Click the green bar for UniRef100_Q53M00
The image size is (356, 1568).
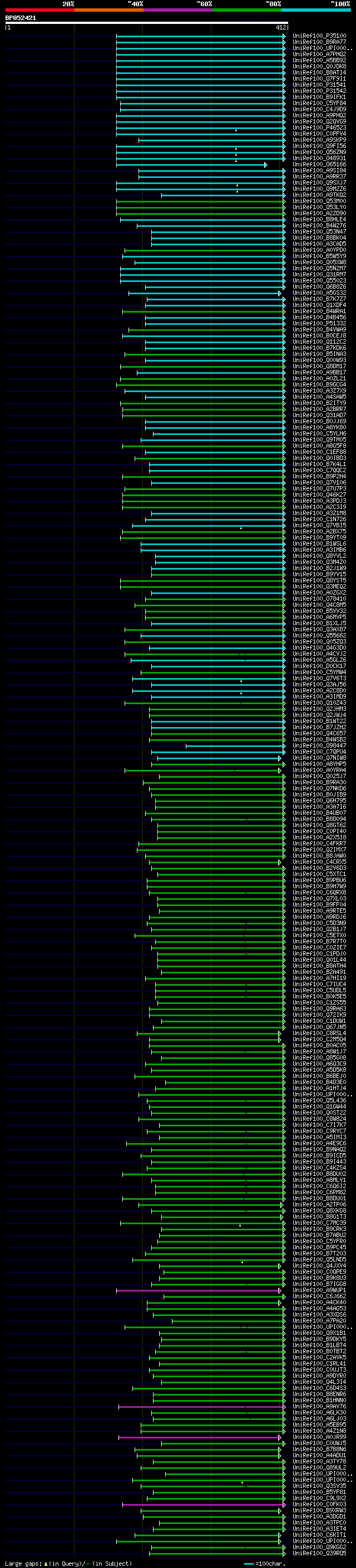[x=200, y=201]
